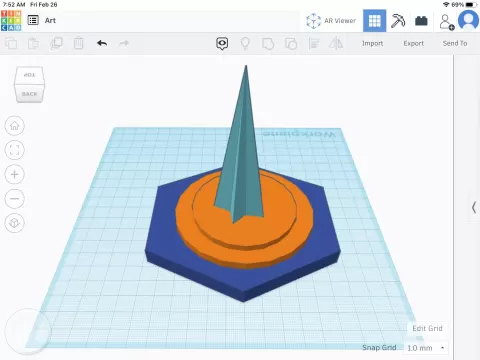Toggle perspective and orthographic view cube
480x360 pixels.
(x=14, y=223)
